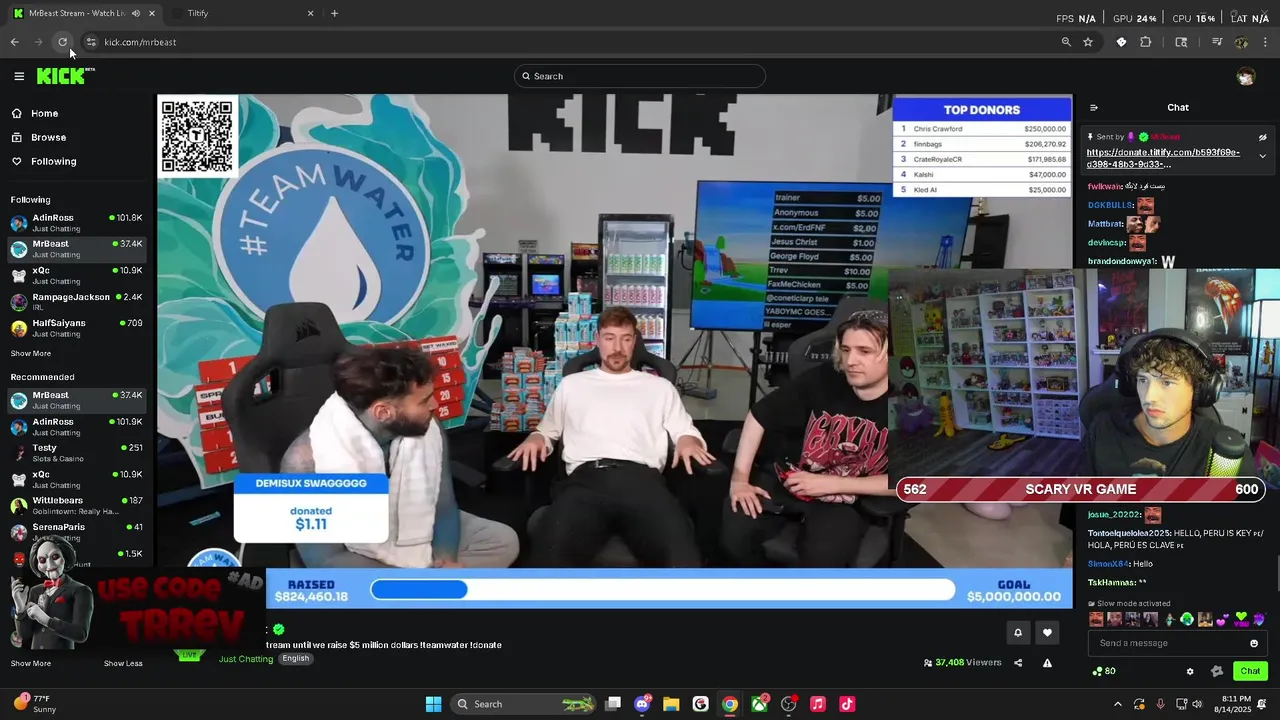Open RampageJackson channel under Following
1280x720 pixels.
tap(77, 301)
